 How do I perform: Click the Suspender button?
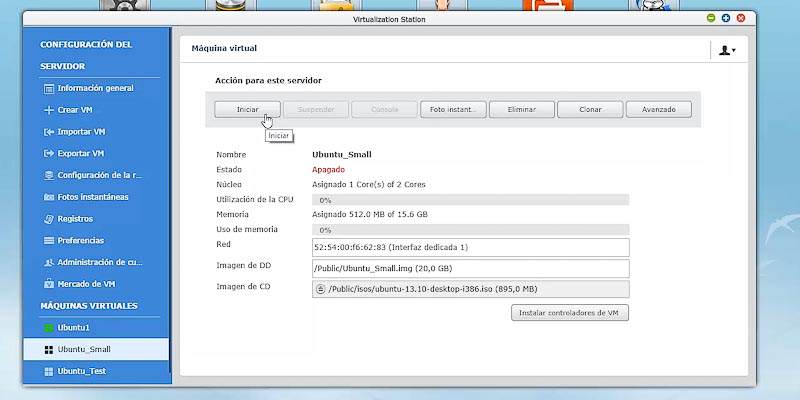[x=316, y=109]
